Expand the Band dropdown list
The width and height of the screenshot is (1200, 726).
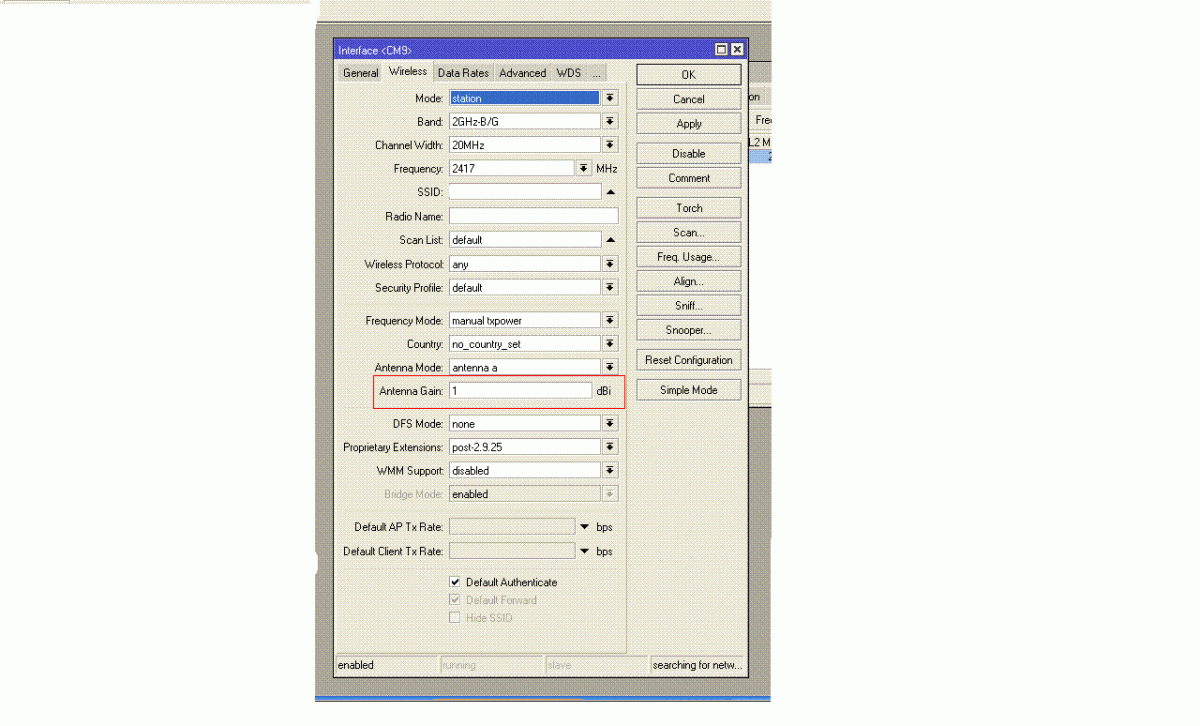(x=610, y=122)
